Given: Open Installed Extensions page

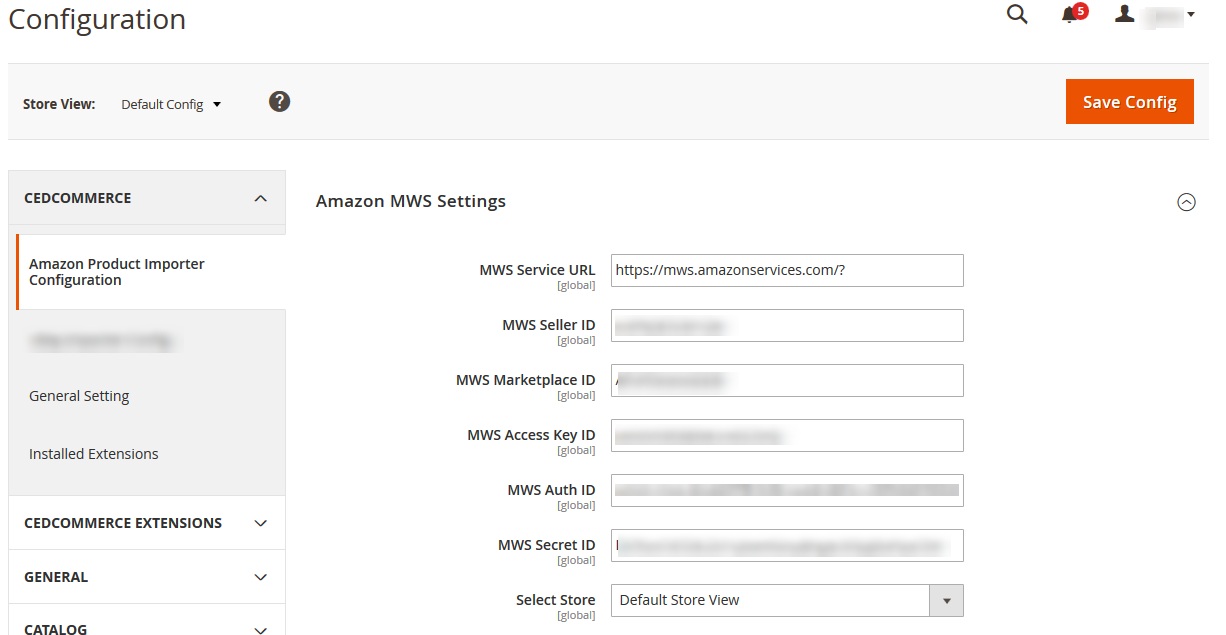Looking at the screenshot, I should (x=93, y=453).
